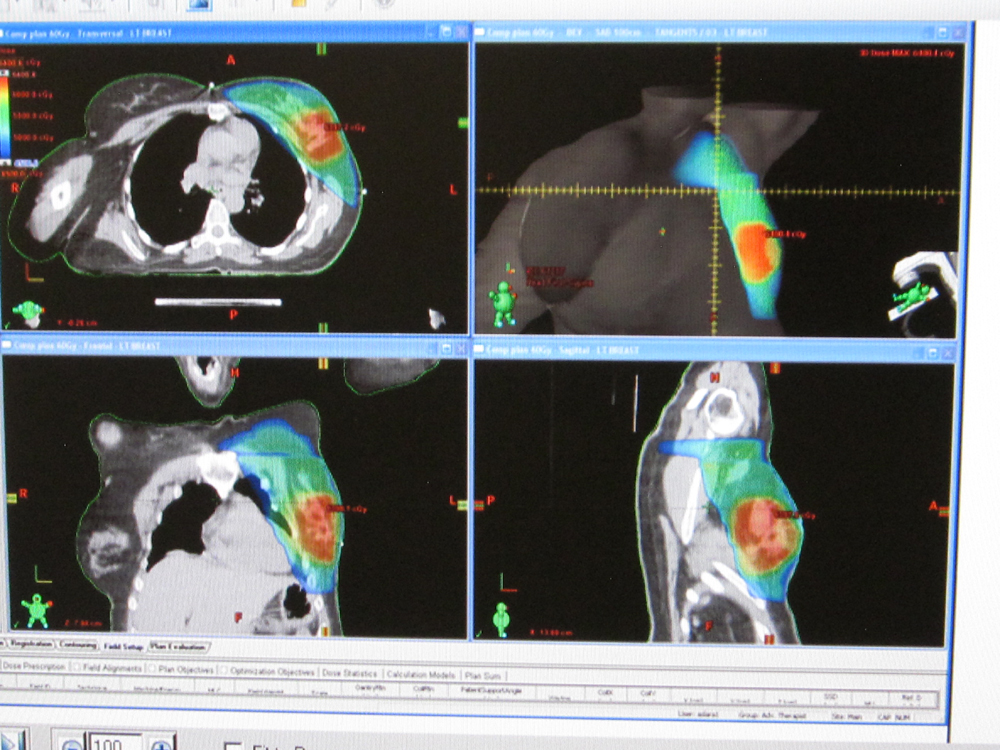Image resolution: width=1000 pixels, height=750 pixels.
Task: Open the Contouring tab
Action: 77,647
